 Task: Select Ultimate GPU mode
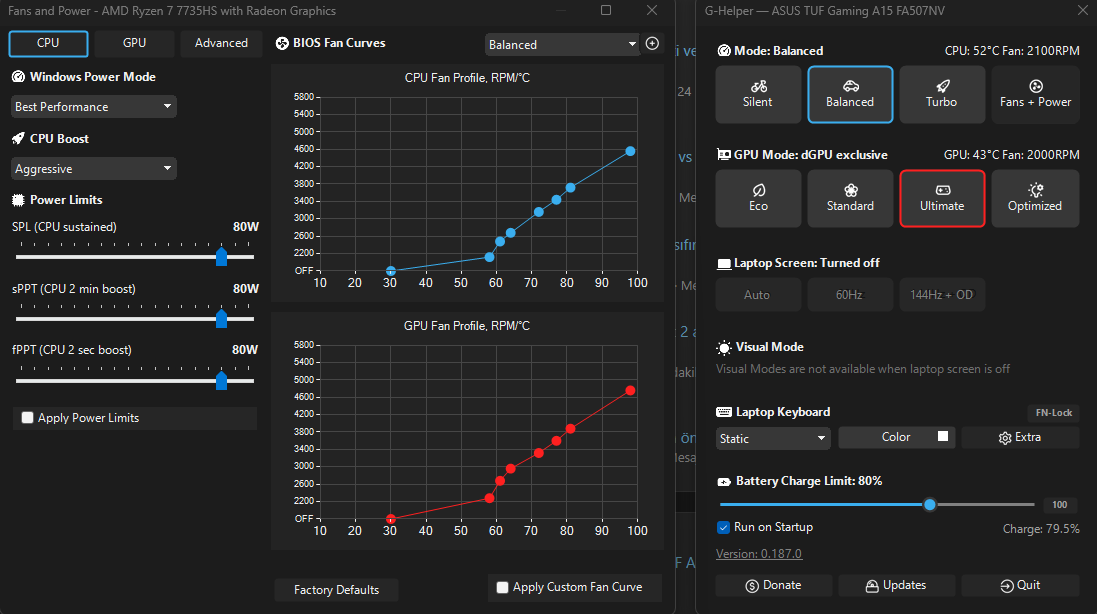tap(942, 199)
